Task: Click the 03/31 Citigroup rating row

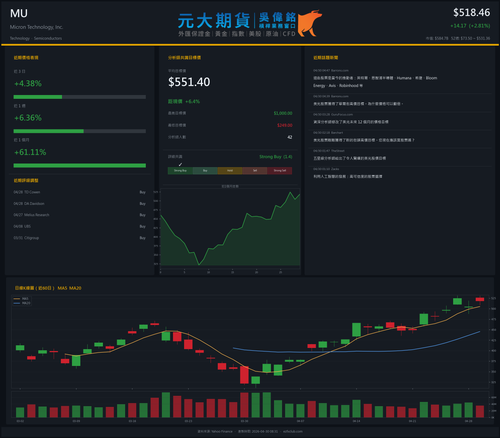Action: 80,238
